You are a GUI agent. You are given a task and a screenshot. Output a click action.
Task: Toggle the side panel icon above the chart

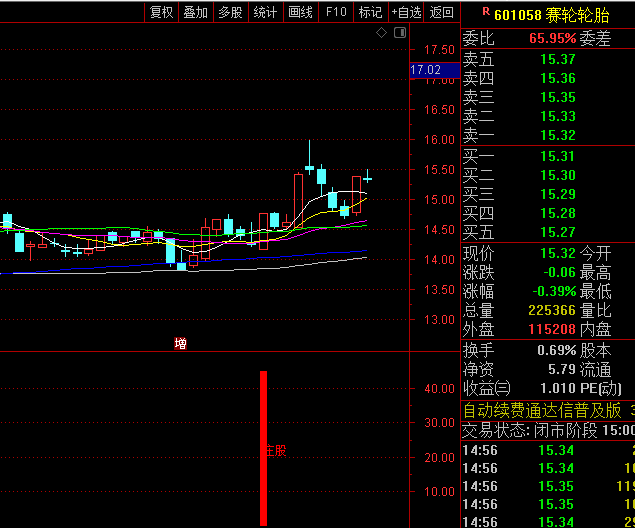click(400, 33)
